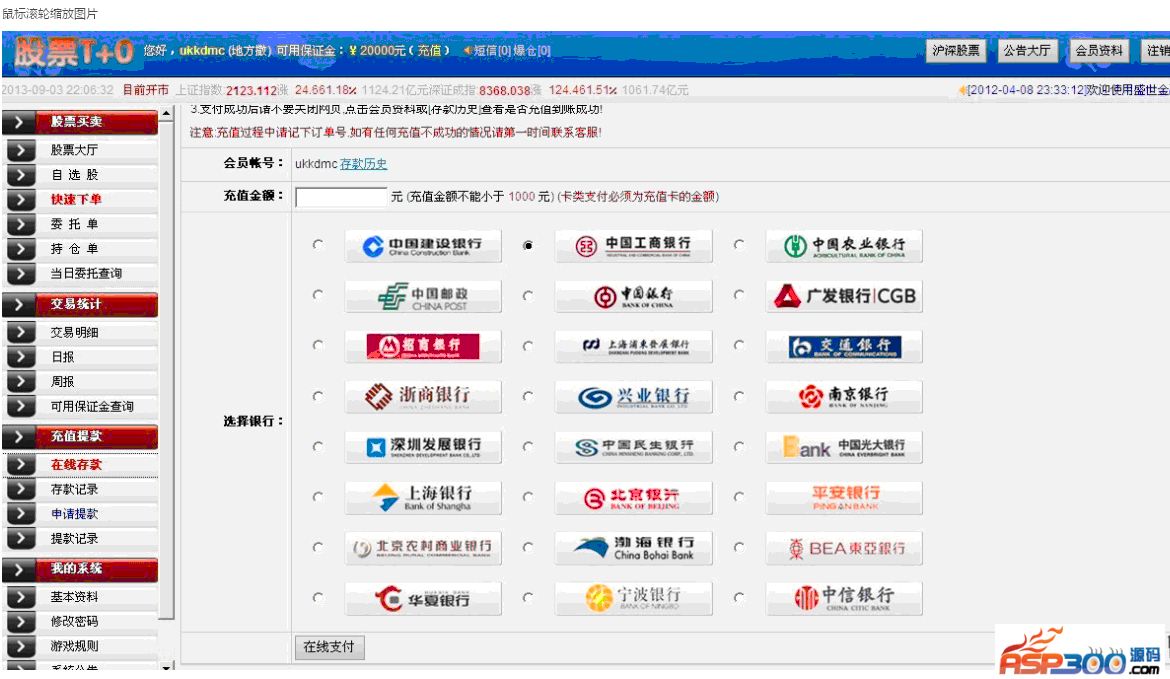Viewport: 1170px width, 679px height.
Task: Select the 中国工商银行 radio button
Action: click(528, 245)
